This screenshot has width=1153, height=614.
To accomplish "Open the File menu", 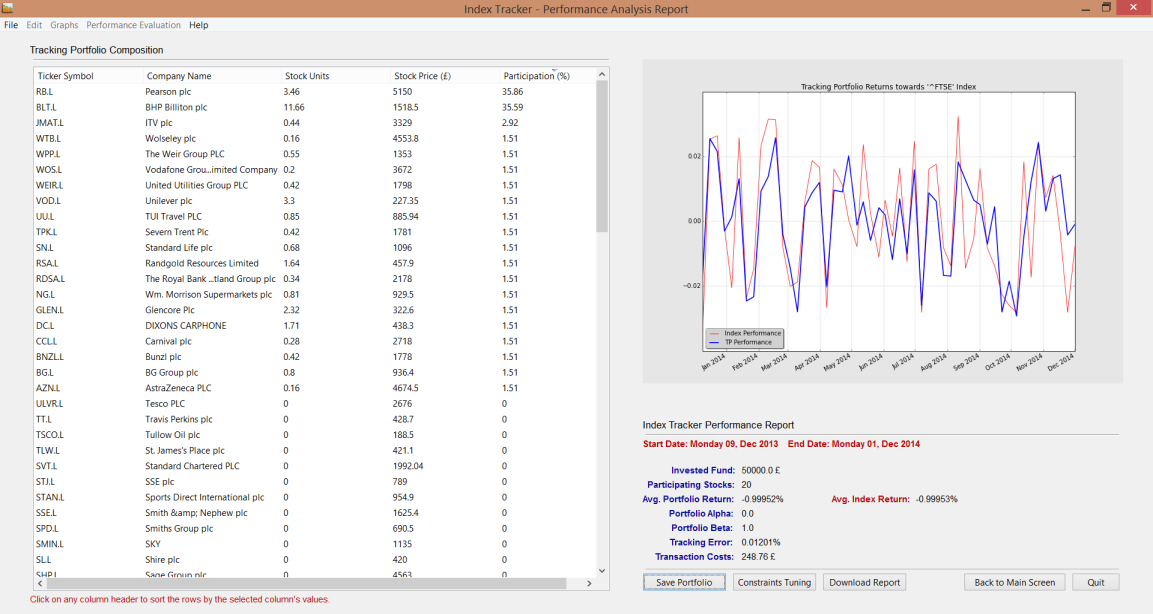I will (x=11, y=25).
